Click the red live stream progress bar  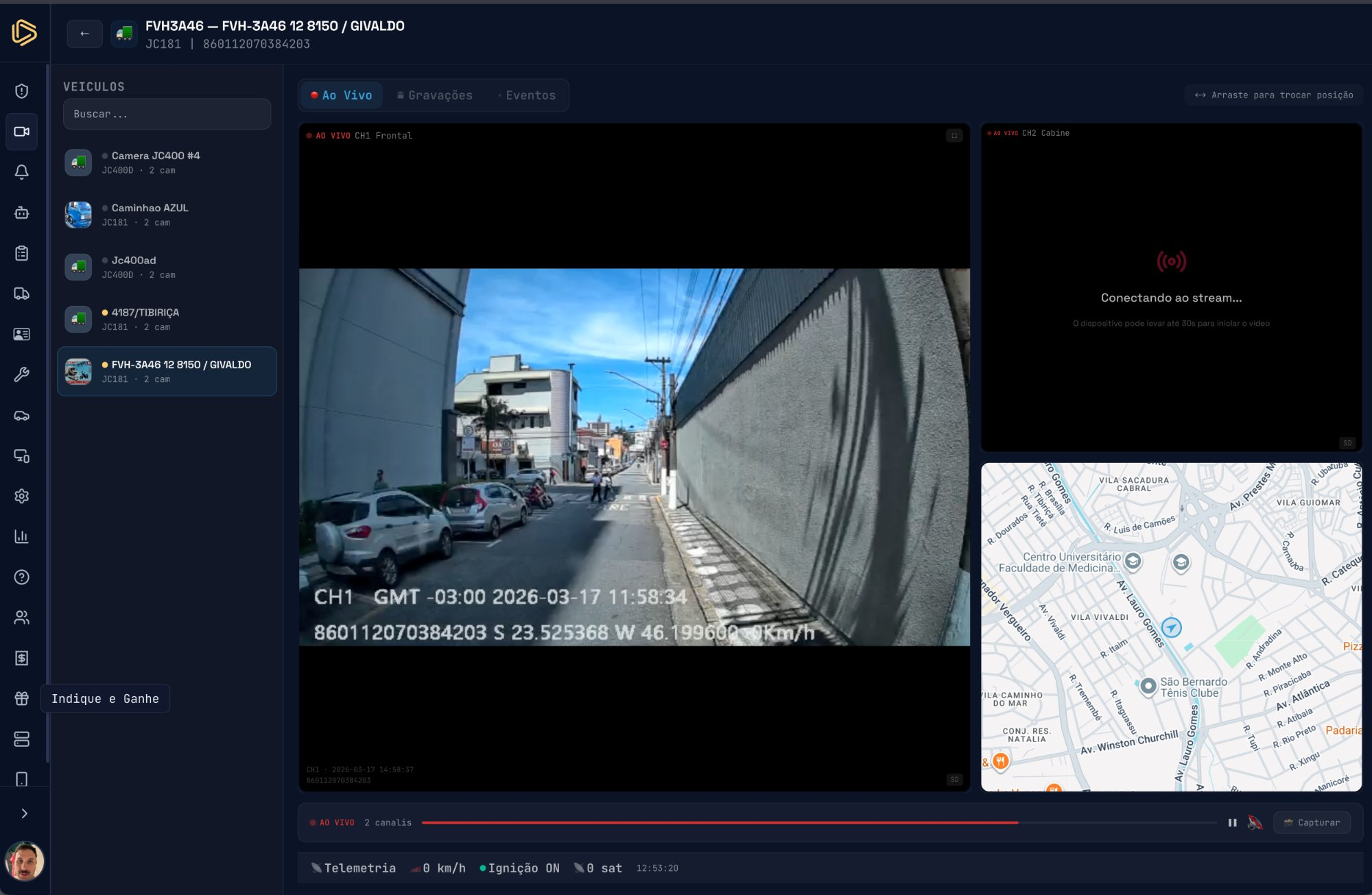pos(720,822)
